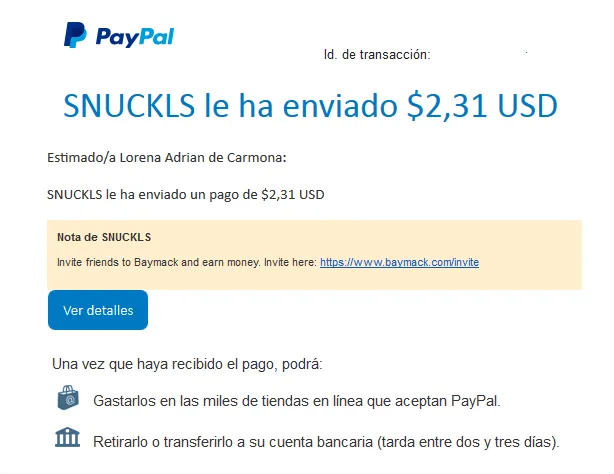Click the 'Gastarlos en las miles de tiendas' line
Screen dimensions: 614x474
(x=297, y=401)
